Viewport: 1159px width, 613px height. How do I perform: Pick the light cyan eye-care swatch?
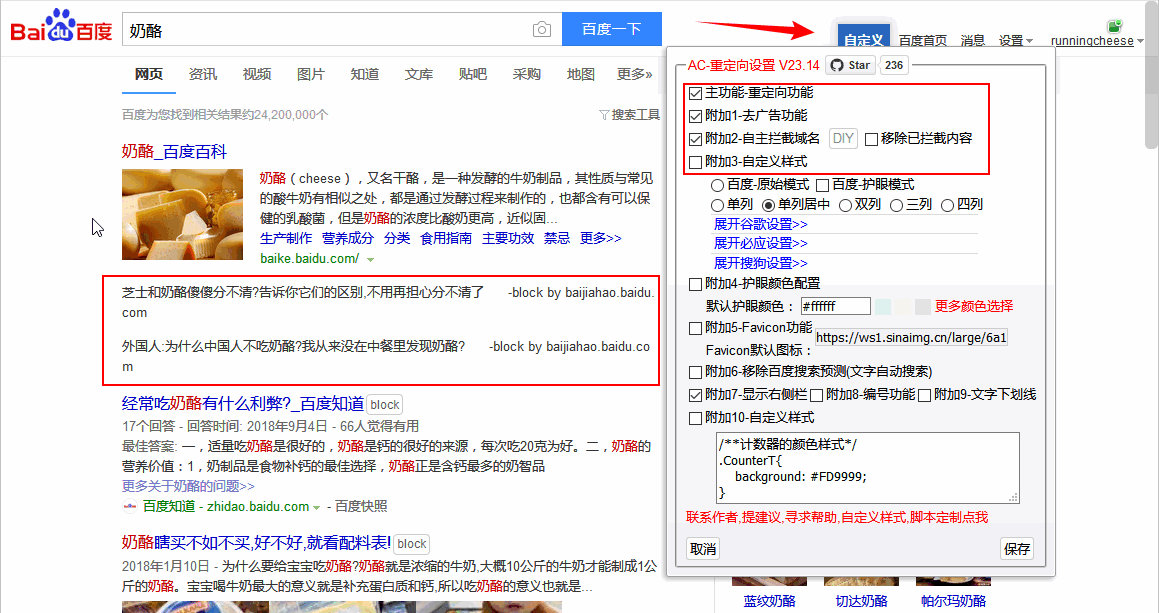click(x=883, y=306)
